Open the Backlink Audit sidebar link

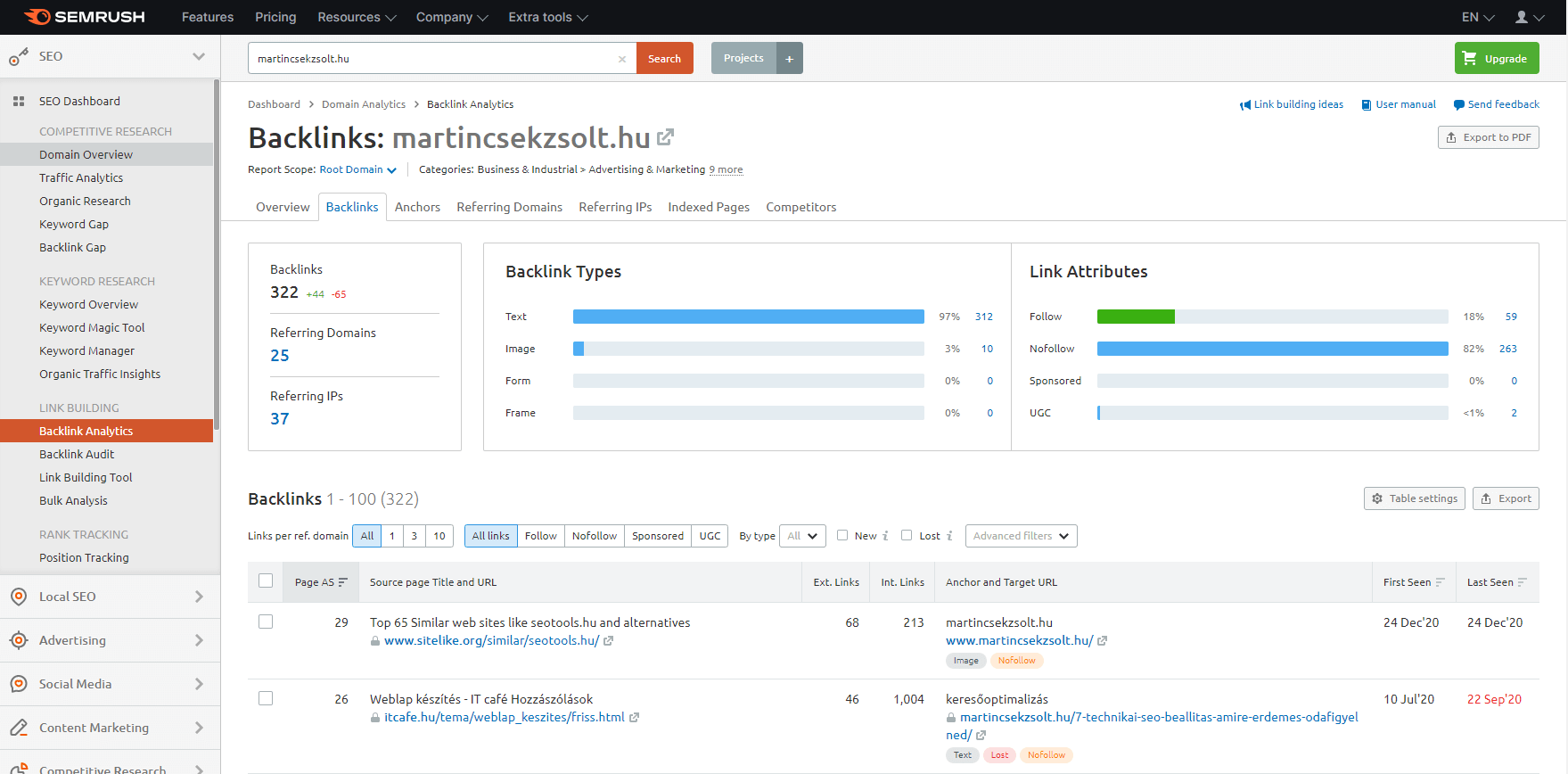point(77,454)
